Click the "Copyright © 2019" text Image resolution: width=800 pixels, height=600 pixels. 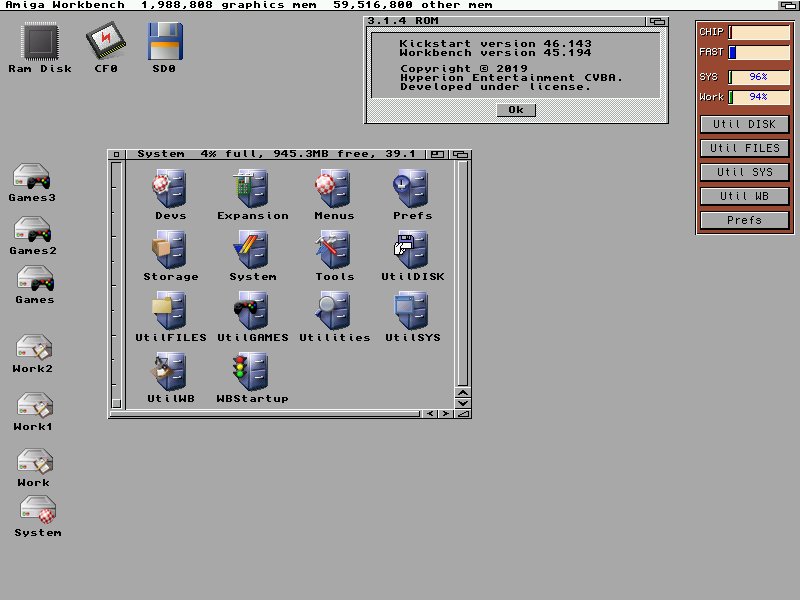[x=464, y=68]
